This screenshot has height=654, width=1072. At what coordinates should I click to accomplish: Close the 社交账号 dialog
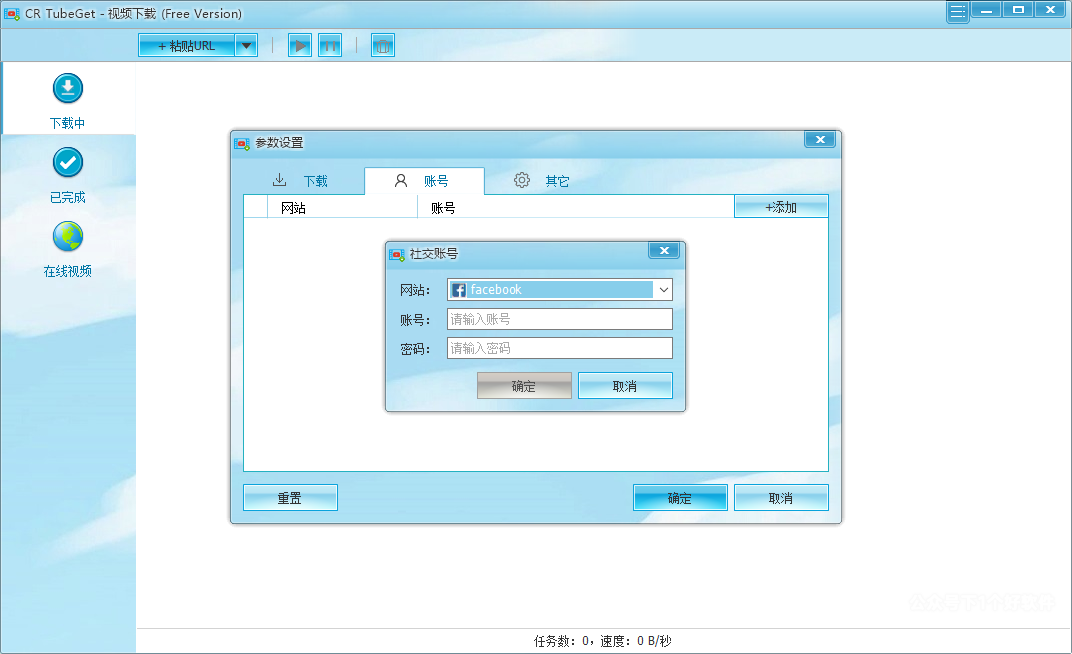[664, 251]
